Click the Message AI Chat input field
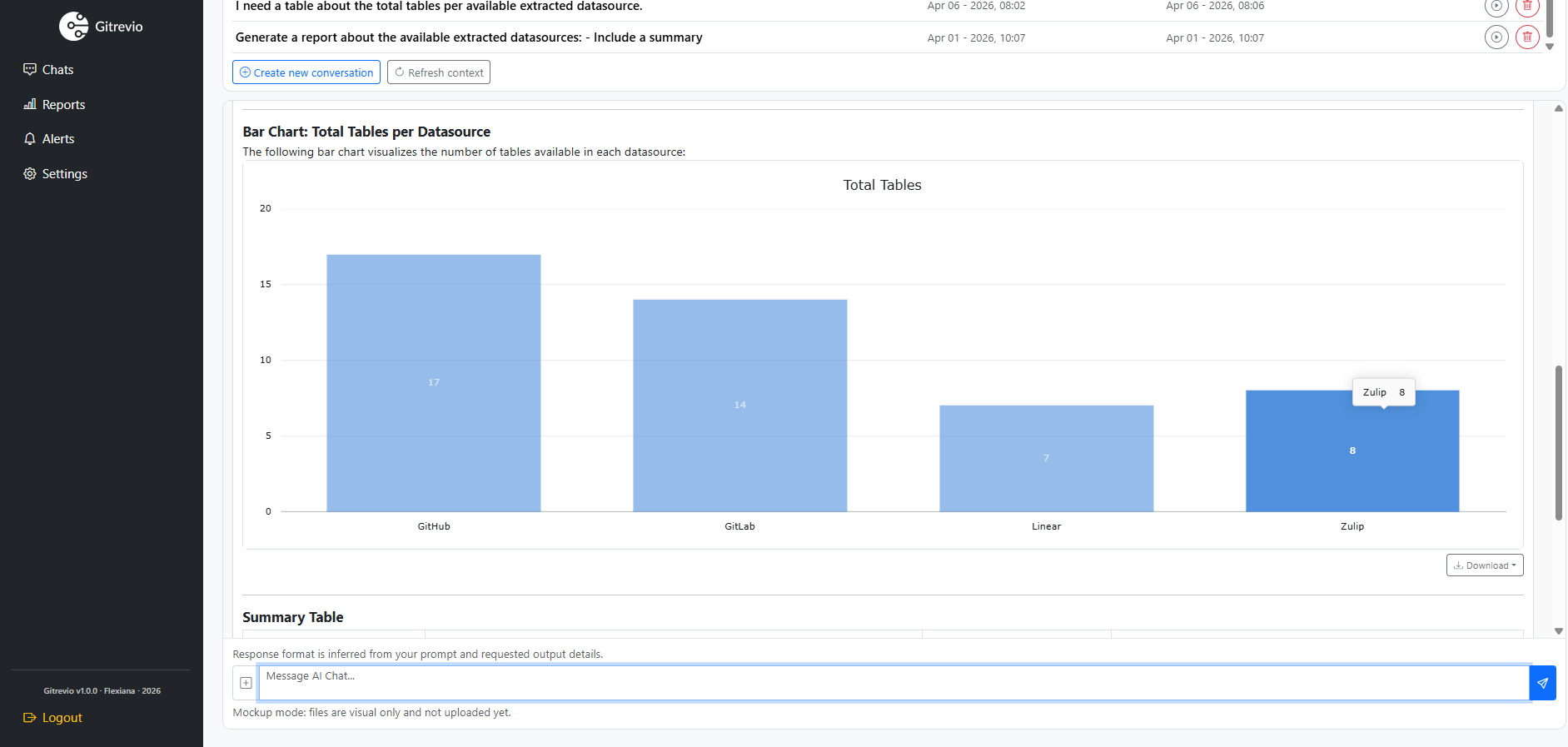Viewport: 1568px width, 747px height. (x=894, y=683)
